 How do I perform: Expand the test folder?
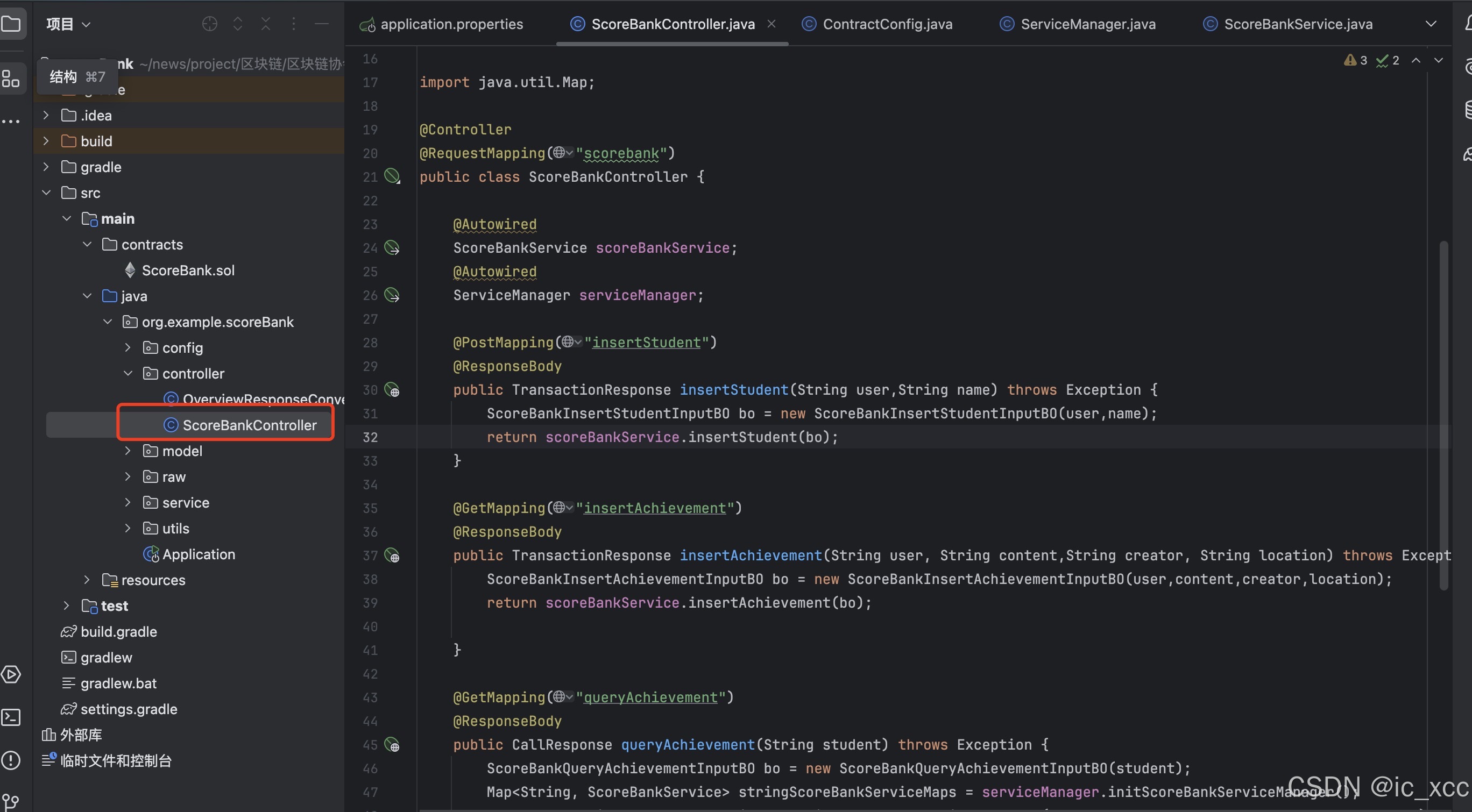[x=67, y=606]
